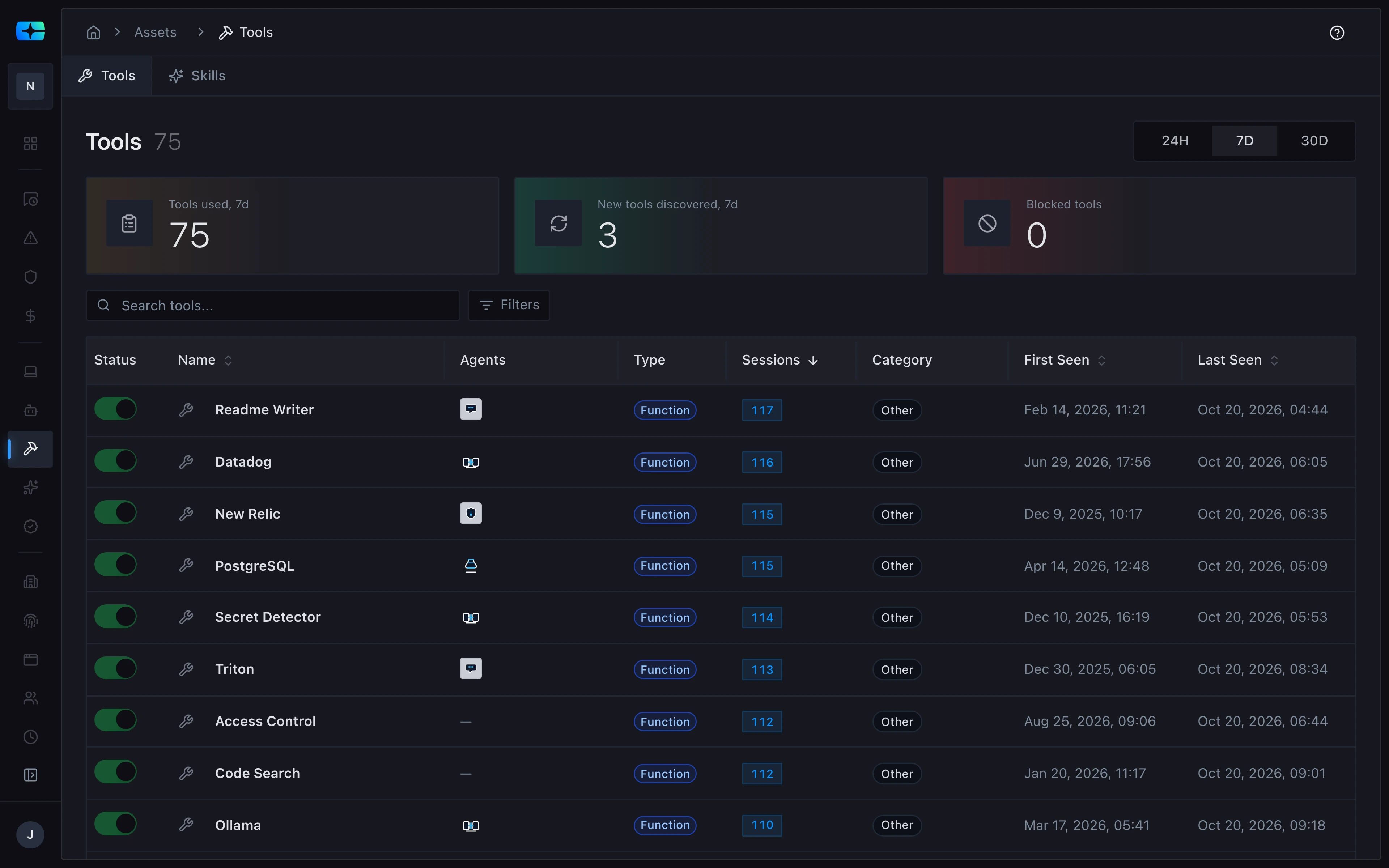Open the users icon in sidebar
The width and height of the screenshot is (1389, 868).
click(30, 698)
